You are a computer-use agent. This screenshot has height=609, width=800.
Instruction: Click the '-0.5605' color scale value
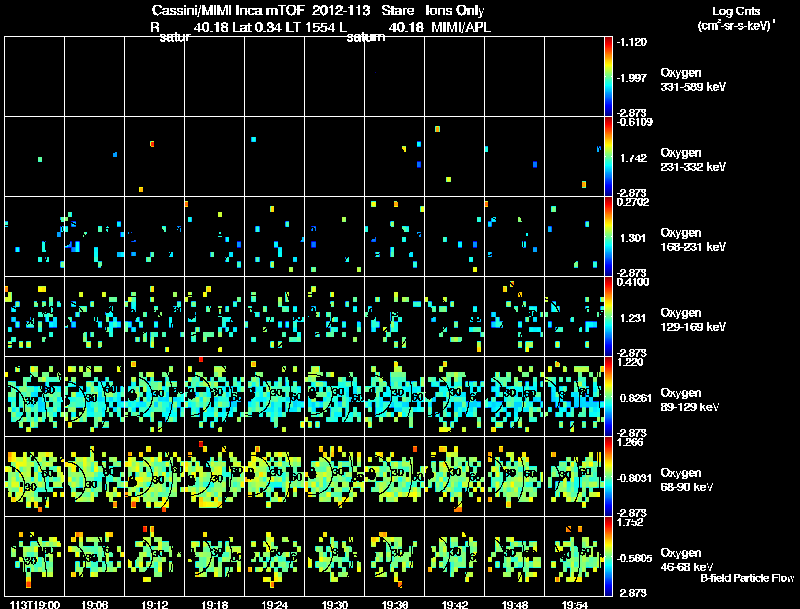(x=634, y=558)
